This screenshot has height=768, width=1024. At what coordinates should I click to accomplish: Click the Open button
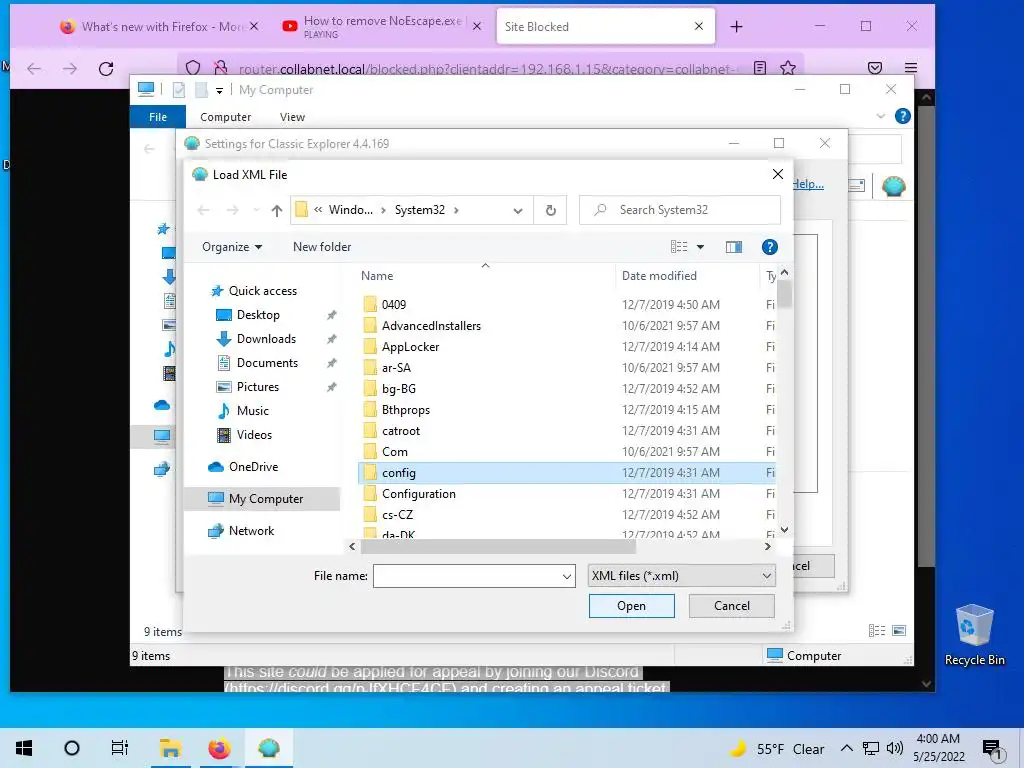click(x=631, y=606)
